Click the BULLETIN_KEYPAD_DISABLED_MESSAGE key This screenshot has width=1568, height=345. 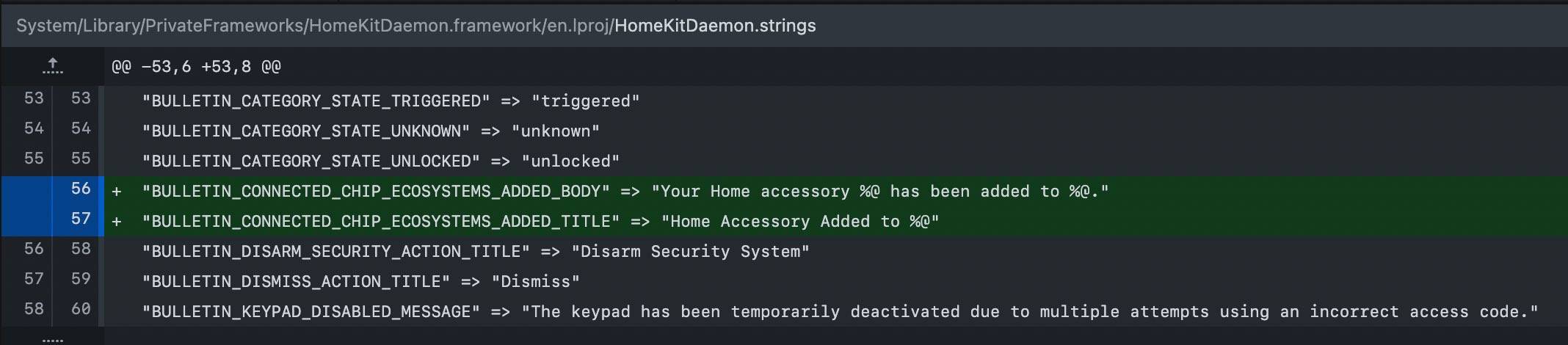coord(311,312)
